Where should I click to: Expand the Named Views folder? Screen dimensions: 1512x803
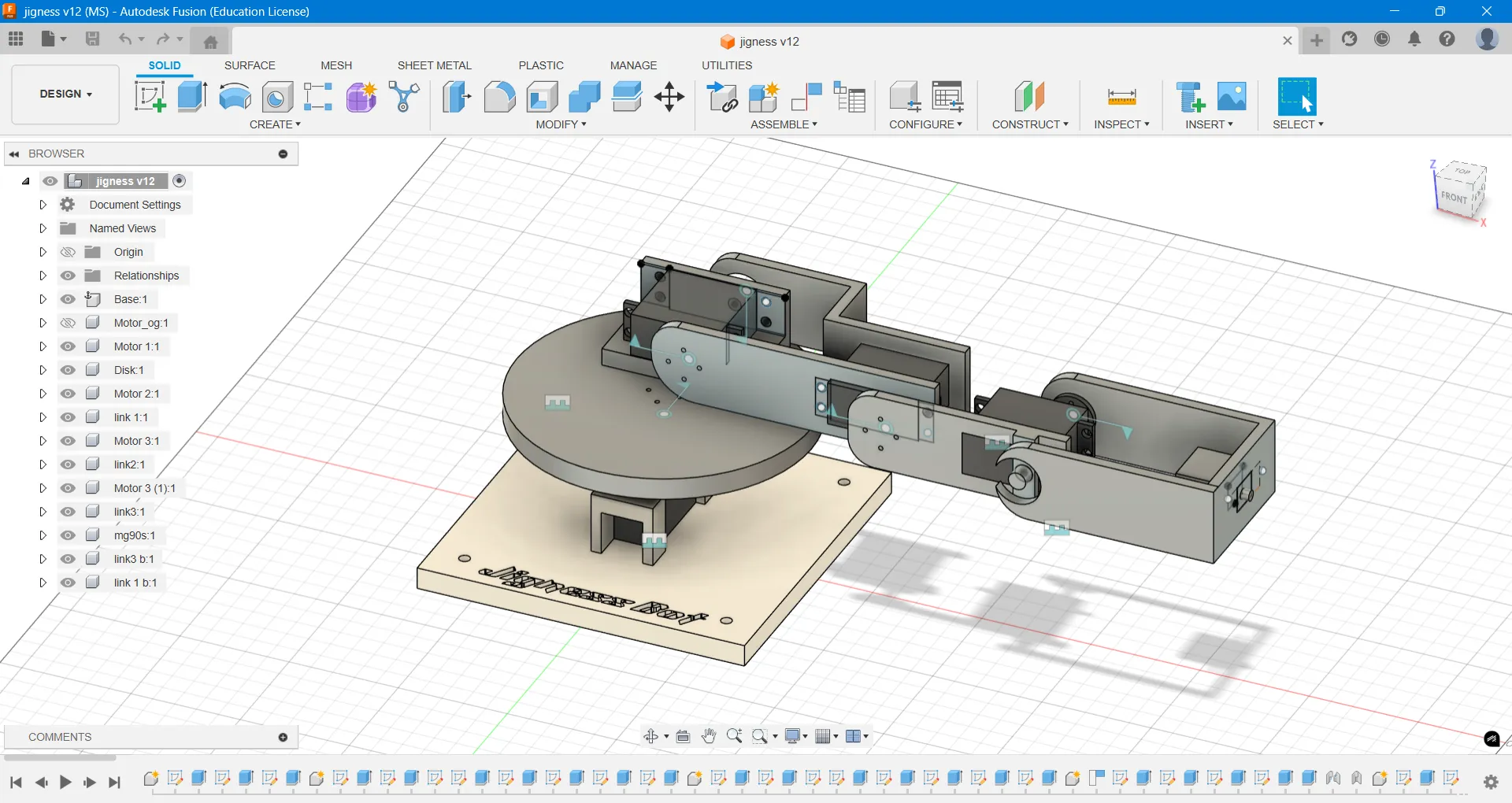[43, 228]
